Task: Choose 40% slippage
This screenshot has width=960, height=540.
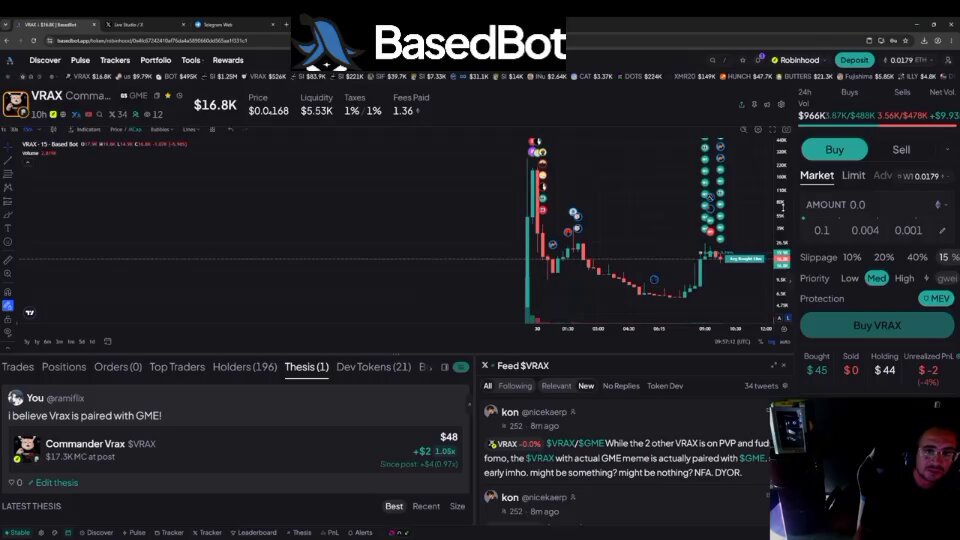Action: click(x=917, y=258)
